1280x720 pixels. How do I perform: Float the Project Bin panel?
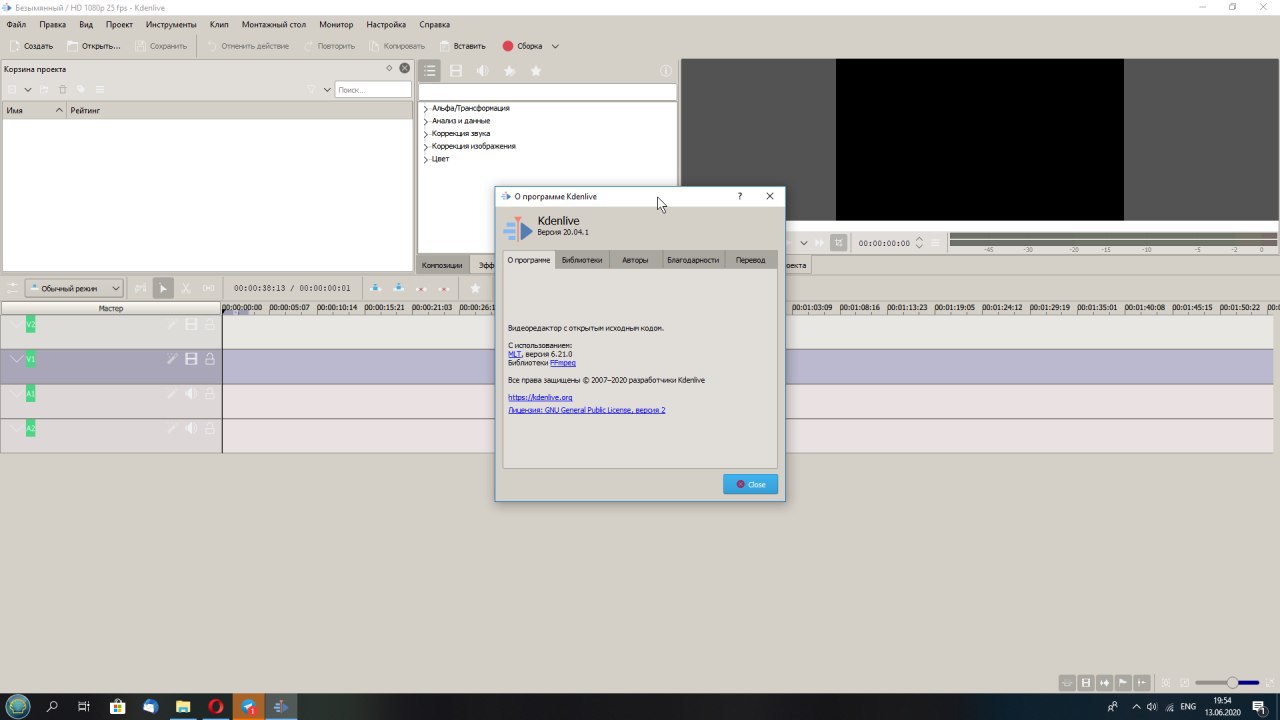pyautogui.click(x=390, y=68)
